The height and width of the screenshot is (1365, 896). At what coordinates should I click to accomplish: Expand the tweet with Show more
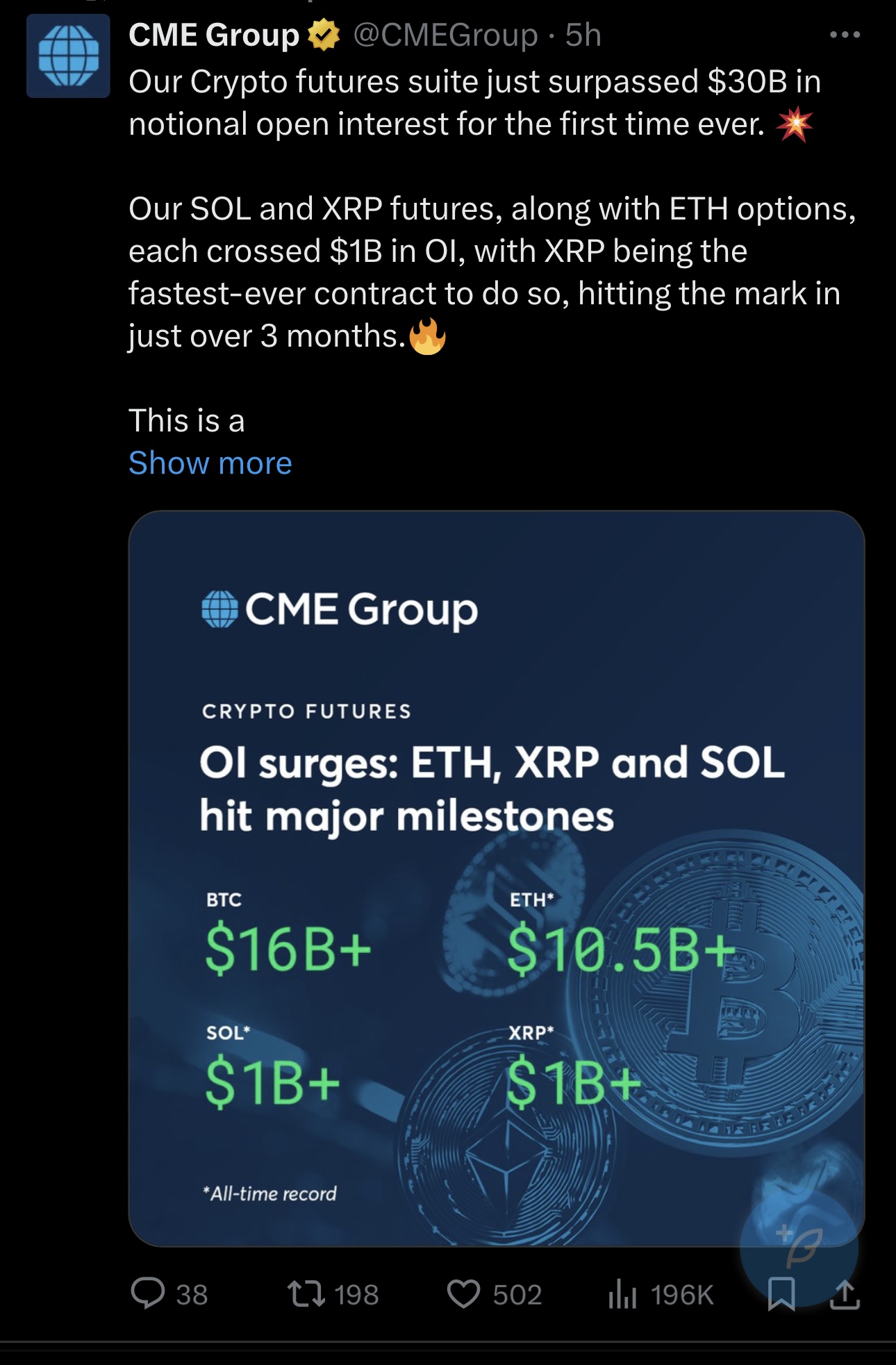pyautogui.click(x=210, y=463)
